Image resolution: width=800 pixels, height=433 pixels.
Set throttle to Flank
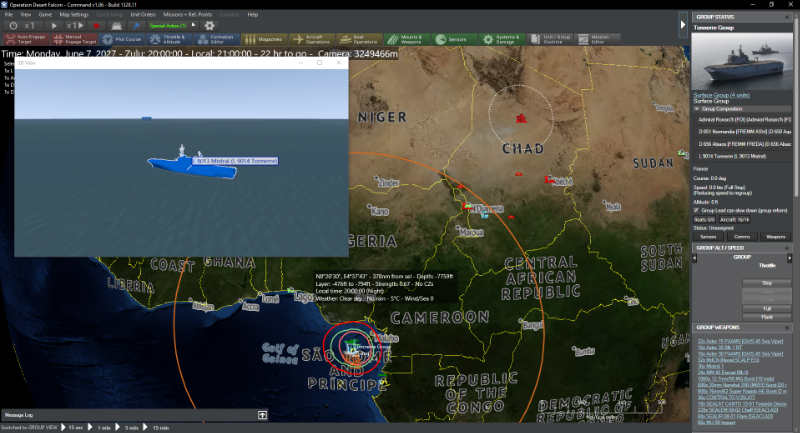point(767,317)
